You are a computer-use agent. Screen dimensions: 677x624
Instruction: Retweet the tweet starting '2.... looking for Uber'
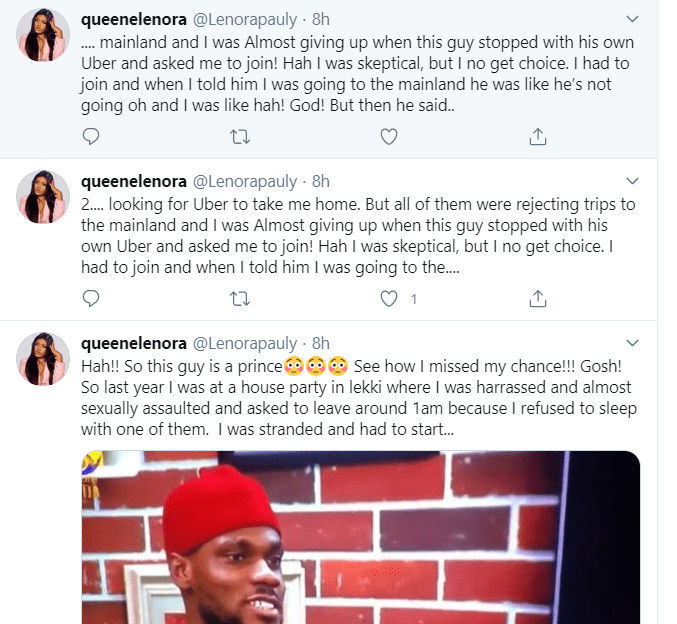coord(239,298)
